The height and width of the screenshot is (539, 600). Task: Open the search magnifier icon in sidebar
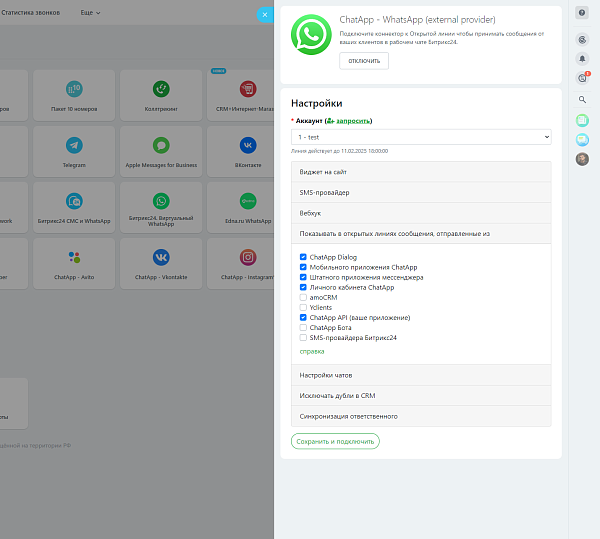582,99
